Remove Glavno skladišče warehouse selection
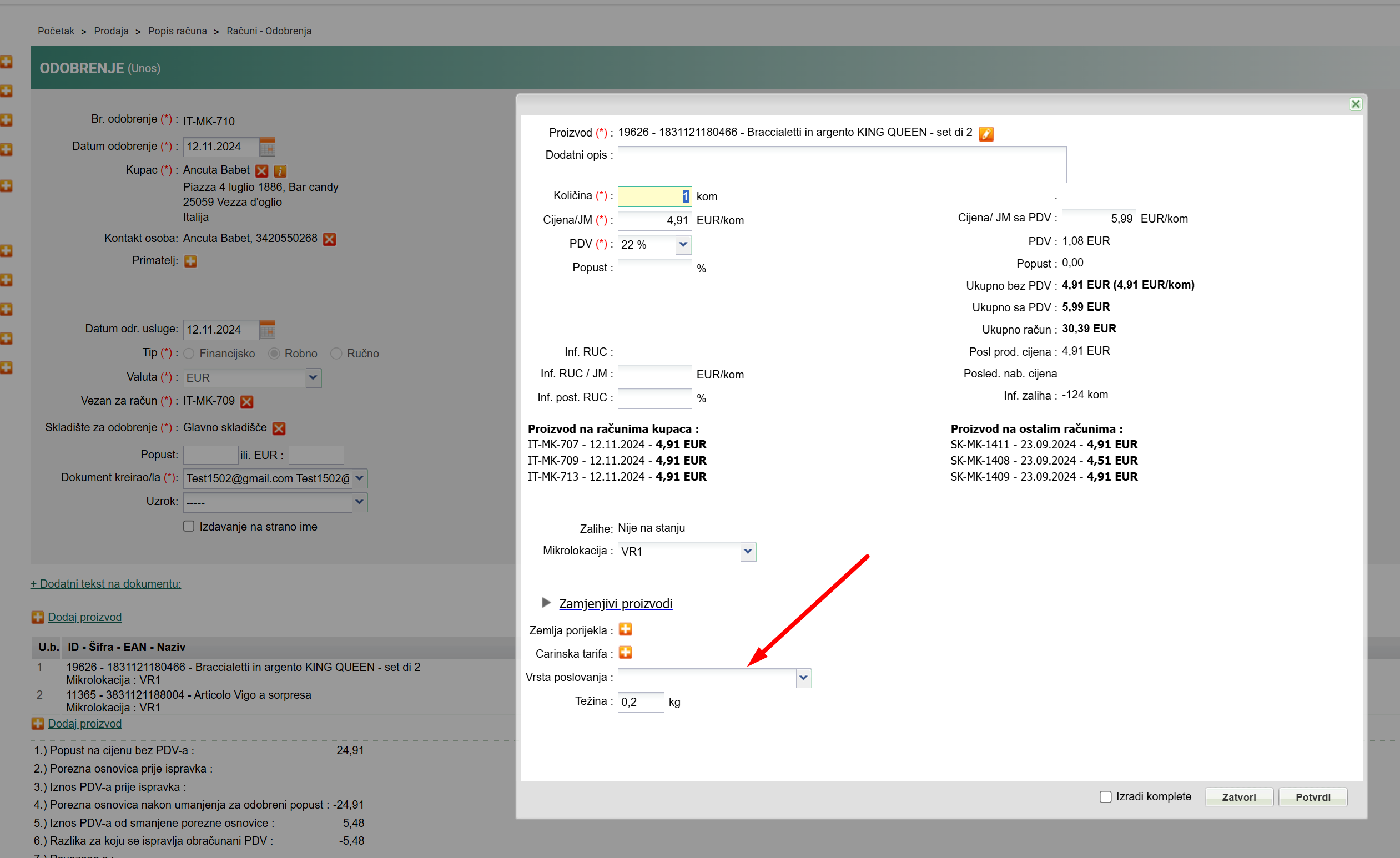The height and width of the screenshot is (858, 1400). (x=279, y=428)
